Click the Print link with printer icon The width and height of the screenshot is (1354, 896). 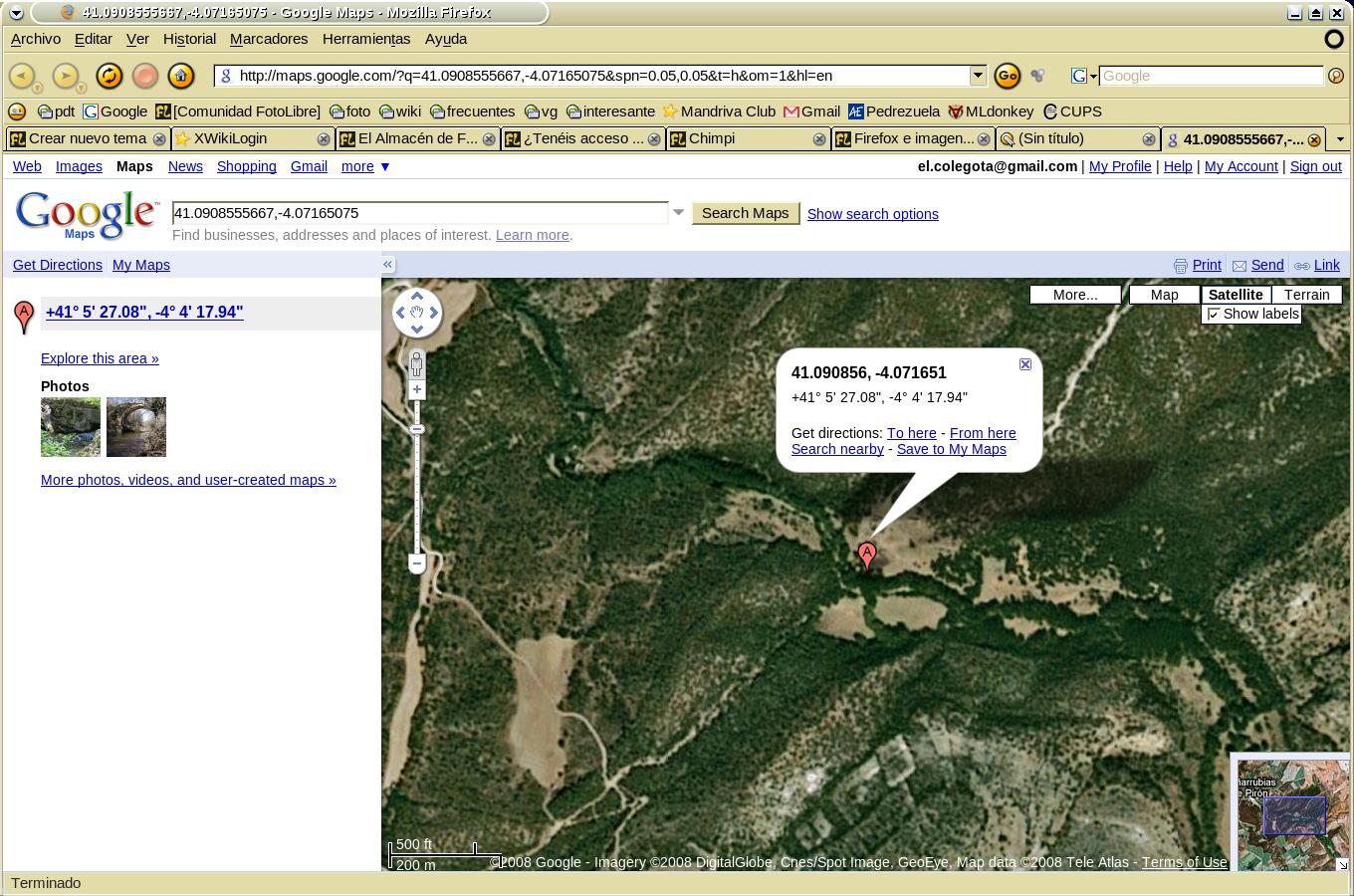1197,265
